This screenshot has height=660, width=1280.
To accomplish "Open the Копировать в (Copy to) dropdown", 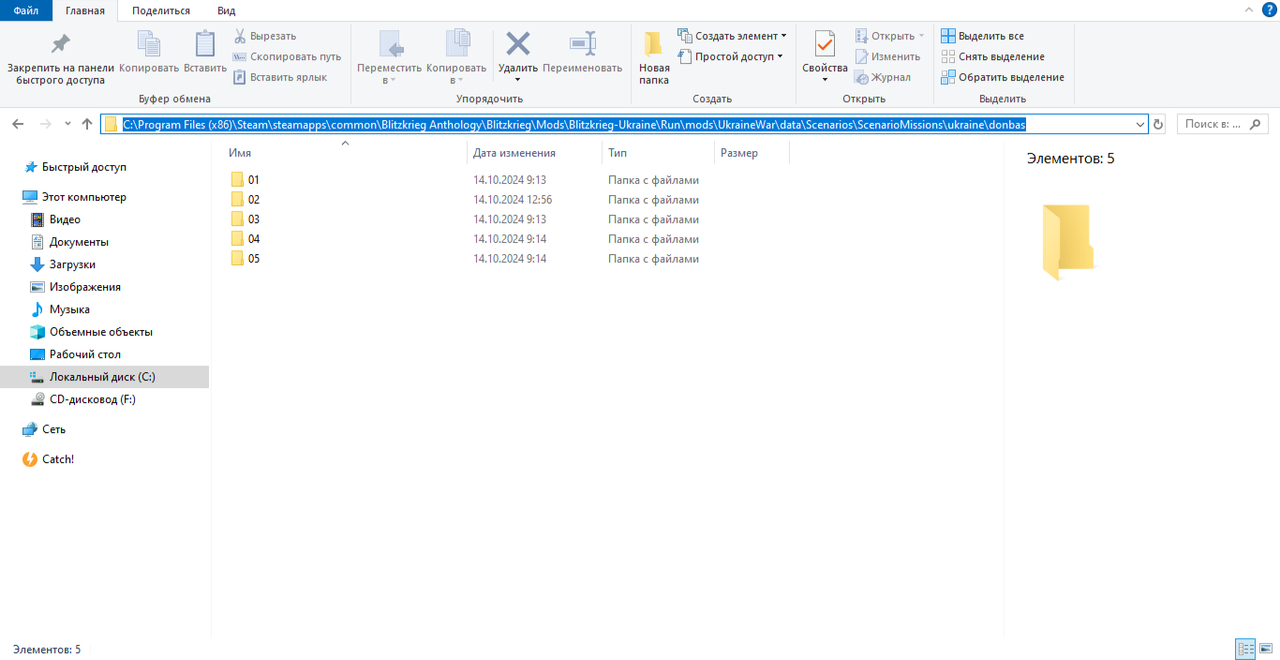I will (456, 58).
